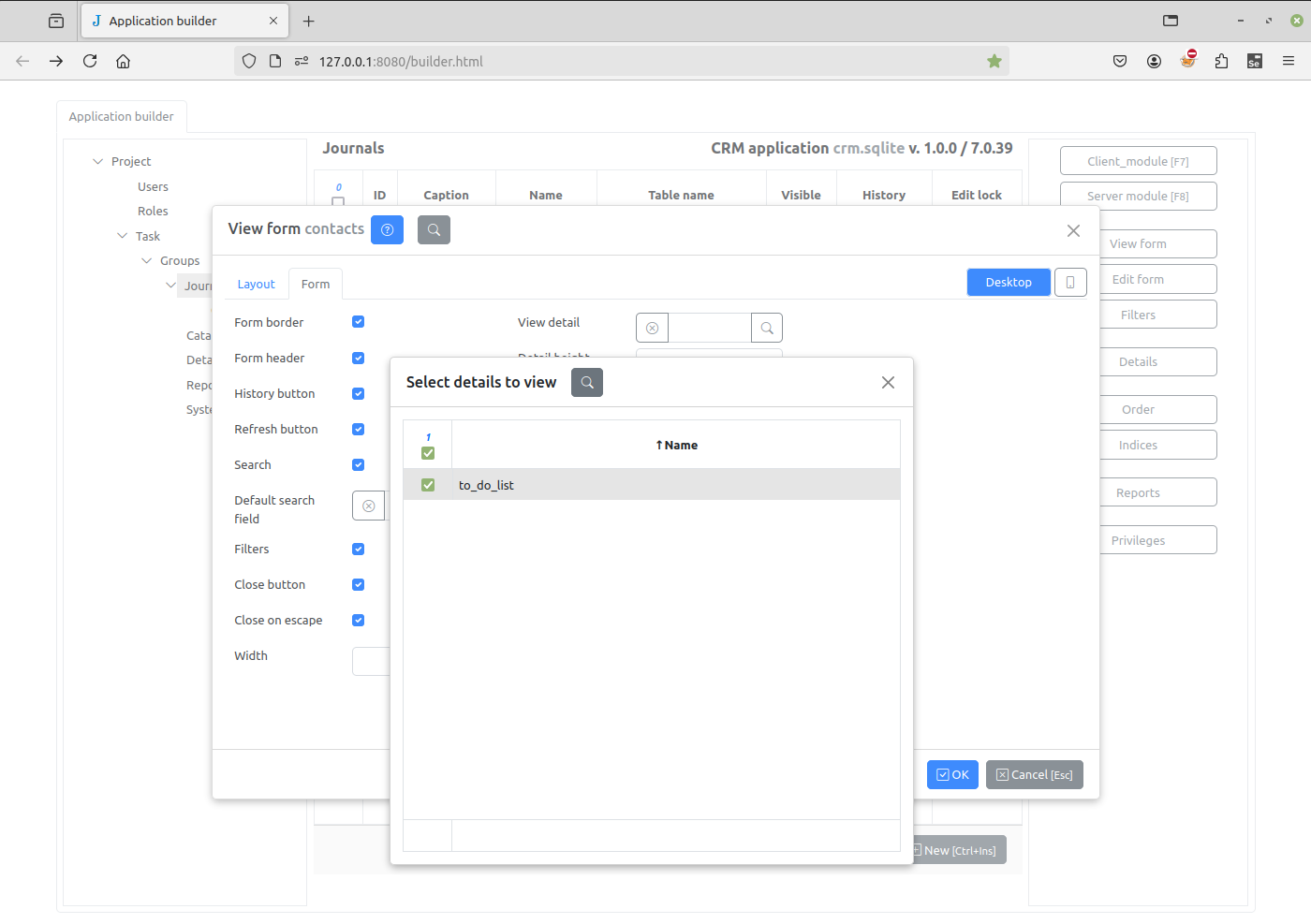Click the gray search icon in View form header

point(434,229)
